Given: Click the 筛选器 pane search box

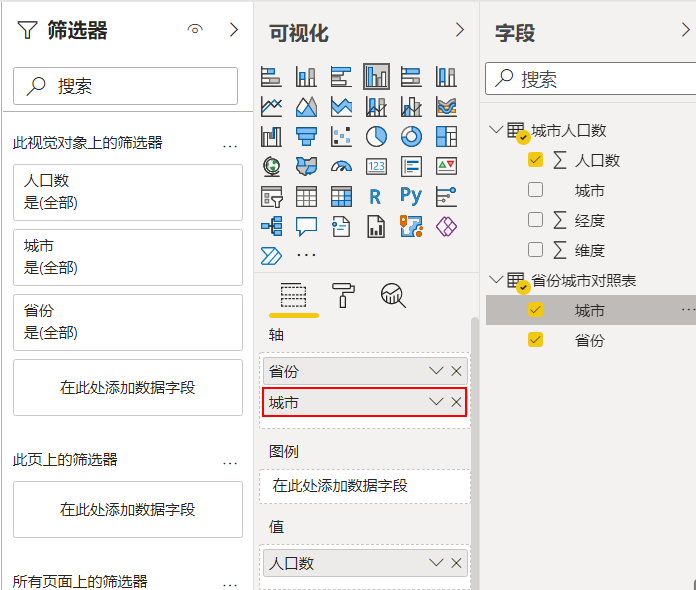Looking at the screenshot, I should 125,86.
